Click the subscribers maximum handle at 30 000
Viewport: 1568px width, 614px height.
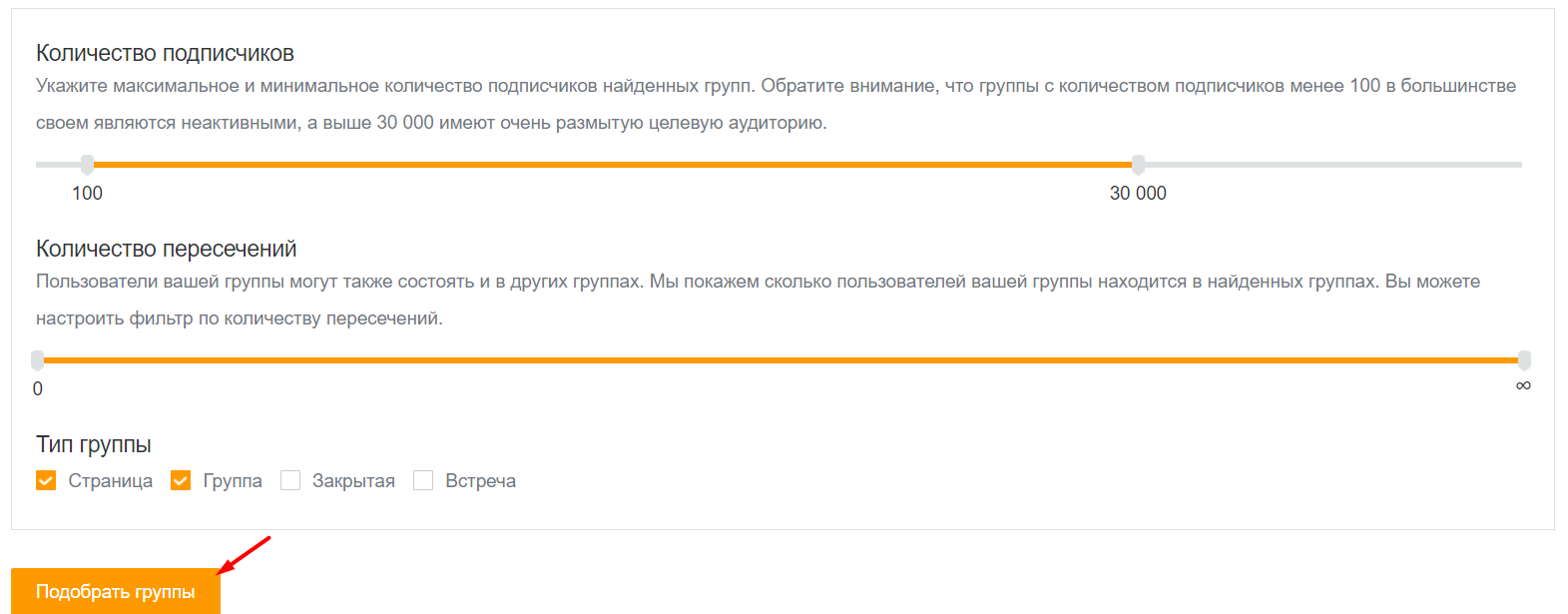pos(1138,165)
